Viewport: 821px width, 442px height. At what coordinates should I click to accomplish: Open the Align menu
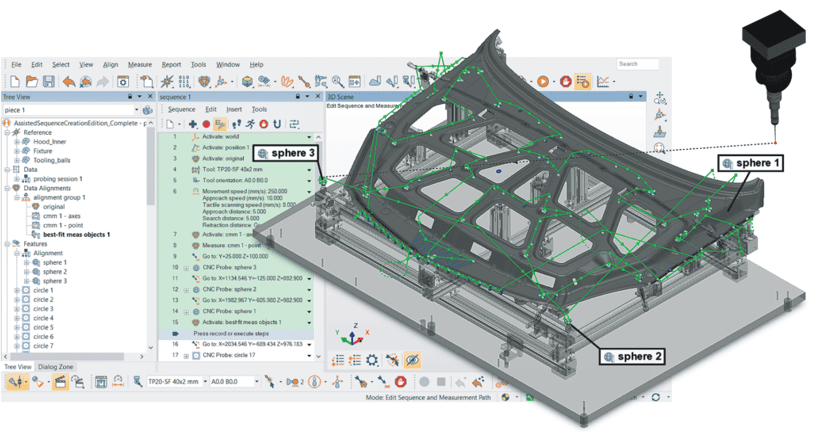110,64
